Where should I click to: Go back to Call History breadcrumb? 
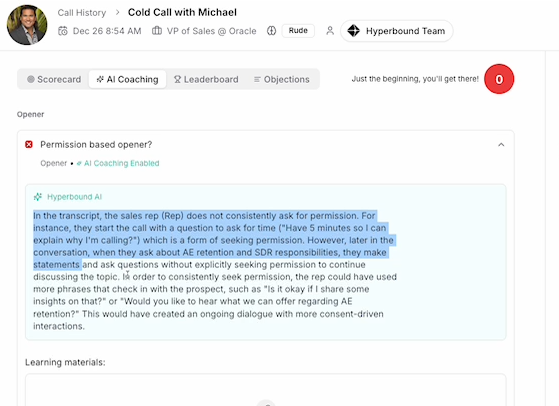pyautogui.click(x=82, y=12)
